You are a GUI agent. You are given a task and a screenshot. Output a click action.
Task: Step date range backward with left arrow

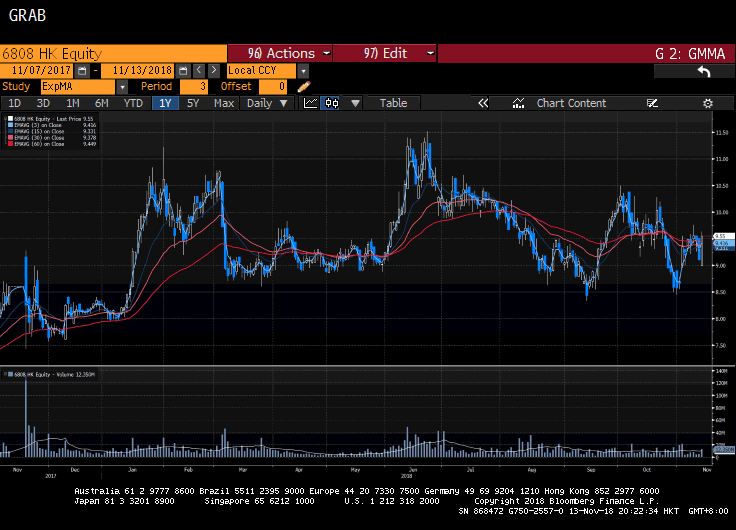coord(199,70)
